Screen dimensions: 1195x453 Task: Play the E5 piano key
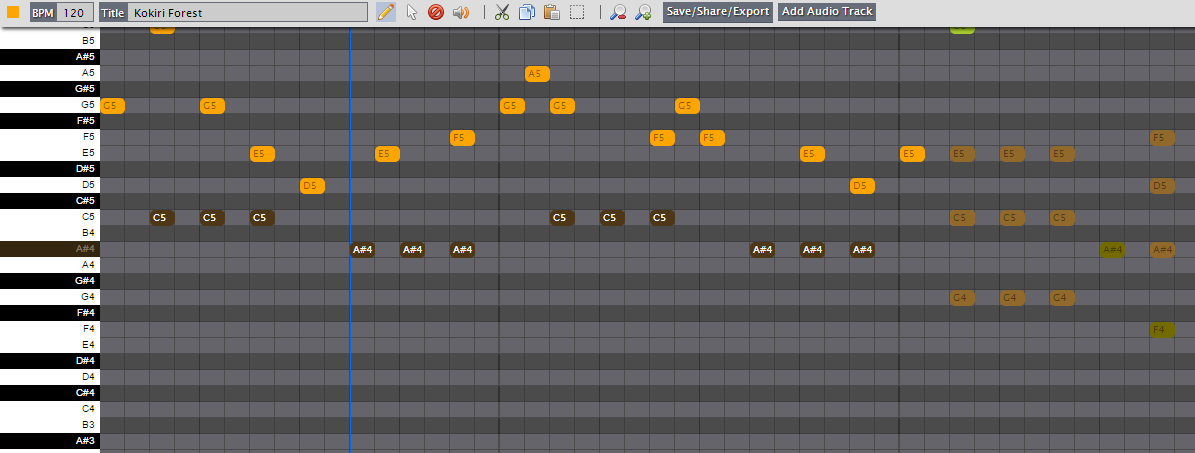pos(50,153)
